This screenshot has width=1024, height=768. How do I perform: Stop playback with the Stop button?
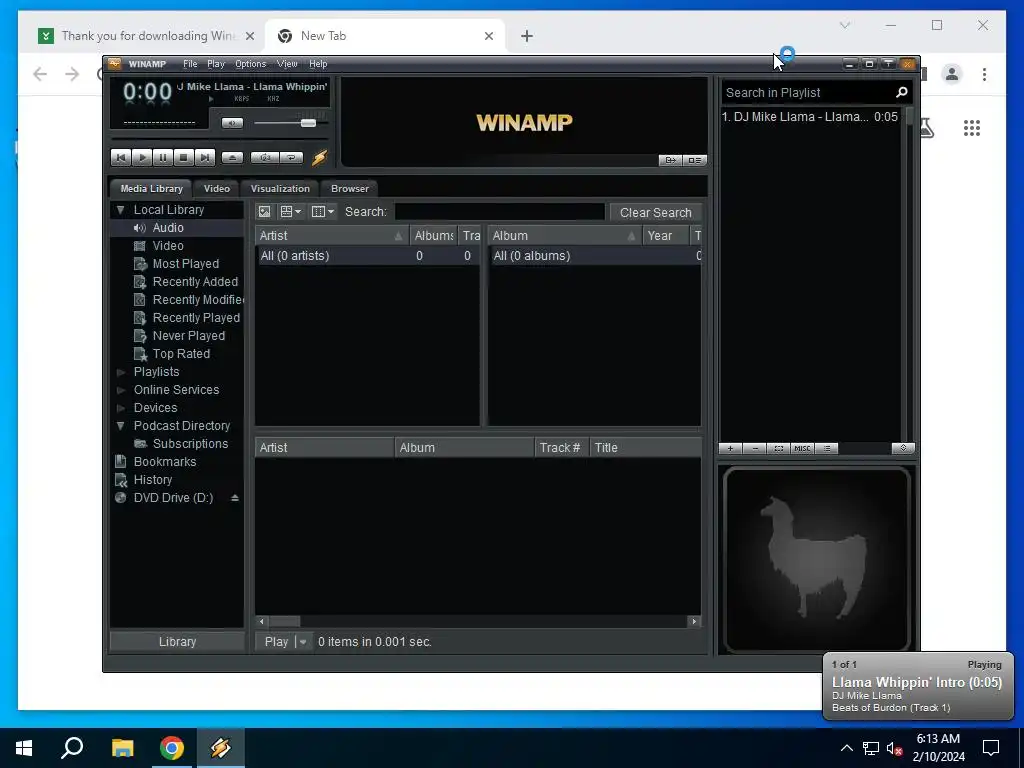pyautogui.click(x=184, y=157)
